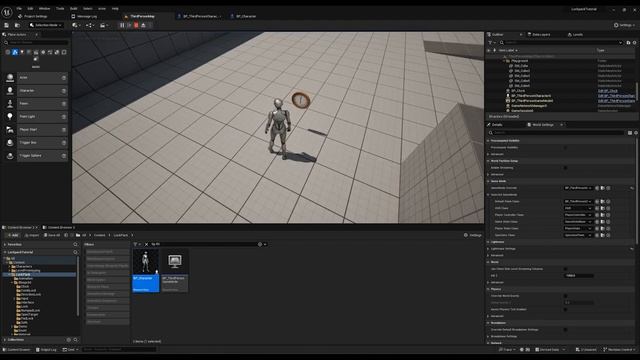640x360 pixels.
Task: Switch to the World Settings tab
Action: (x=542, y=124)
